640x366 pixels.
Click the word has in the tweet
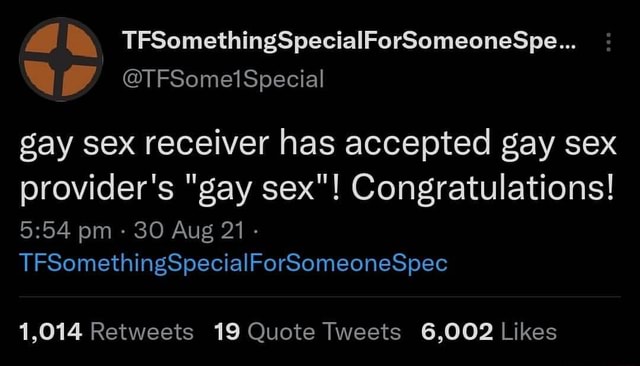(307, 144)
